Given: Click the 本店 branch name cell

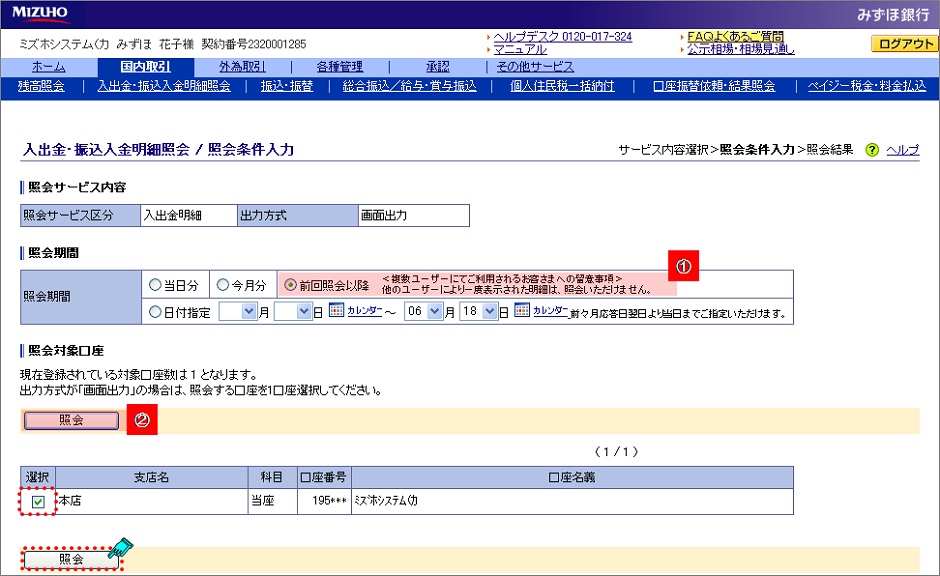Looking at the screenshot, I should click(x=151, y=502).
